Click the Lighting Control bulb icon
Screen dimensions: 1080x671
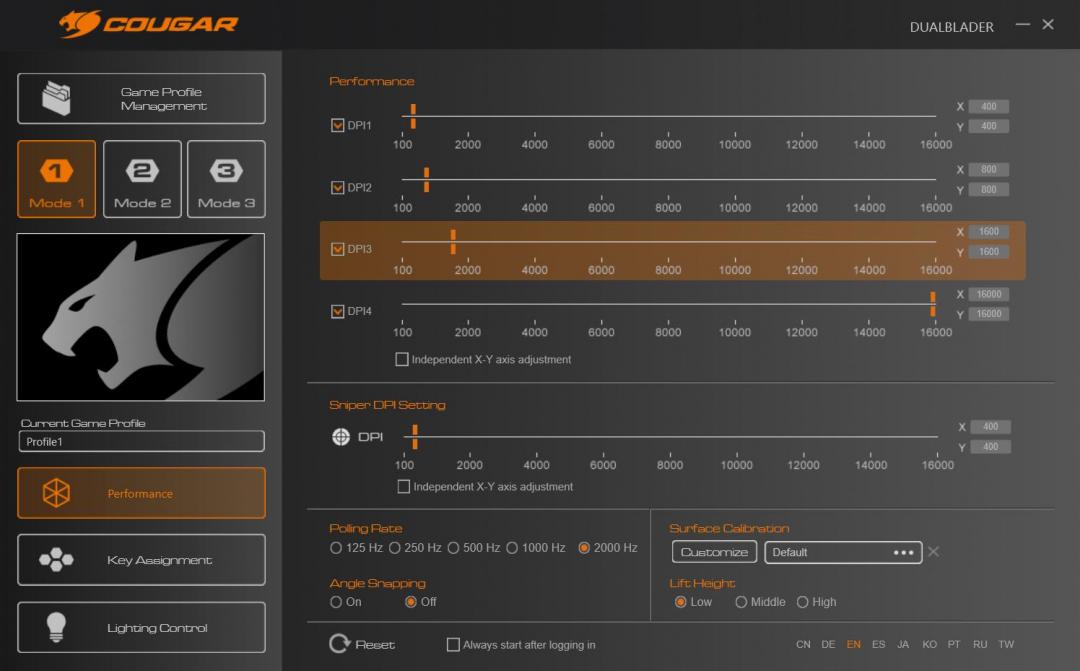click(56, 627)
